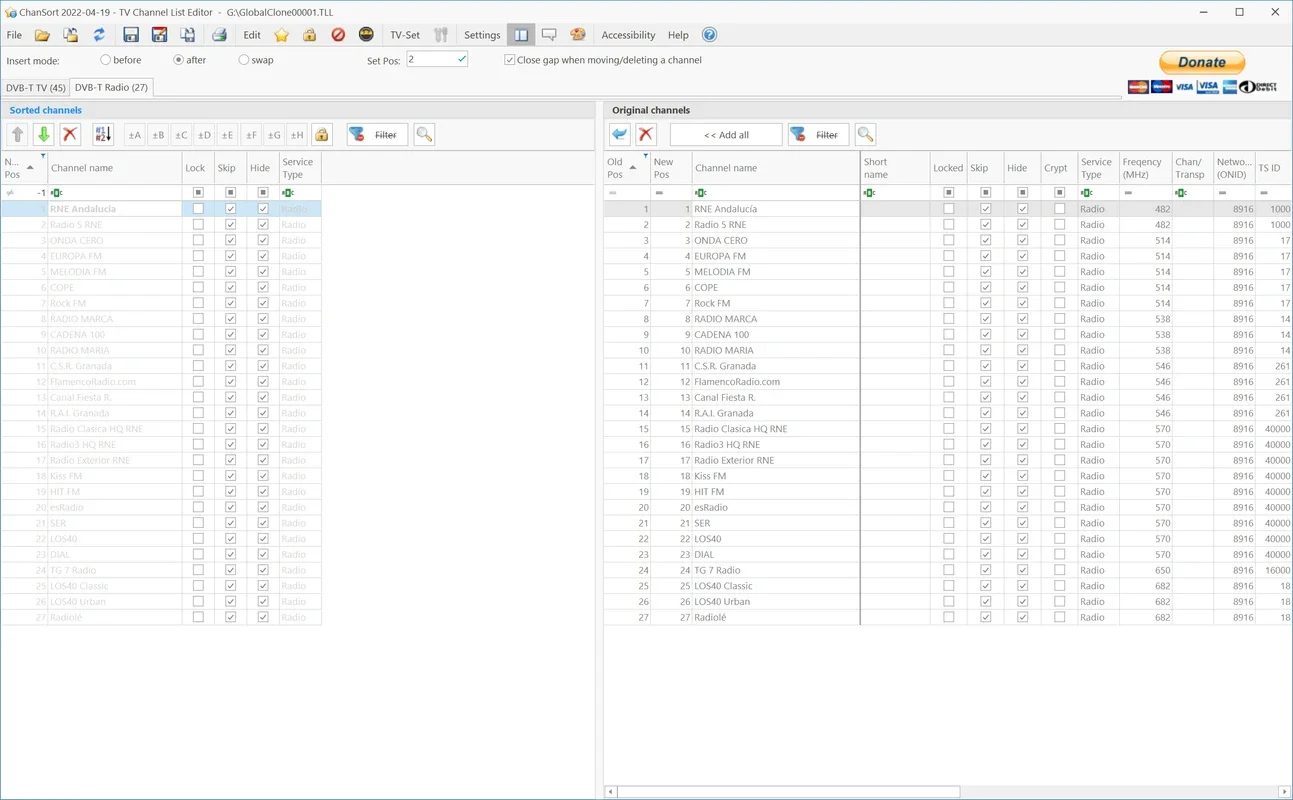The height and width of the screenshot is (800, 1293).
Task: Toggle the ±A favorite list button
Action: point(135,134)
